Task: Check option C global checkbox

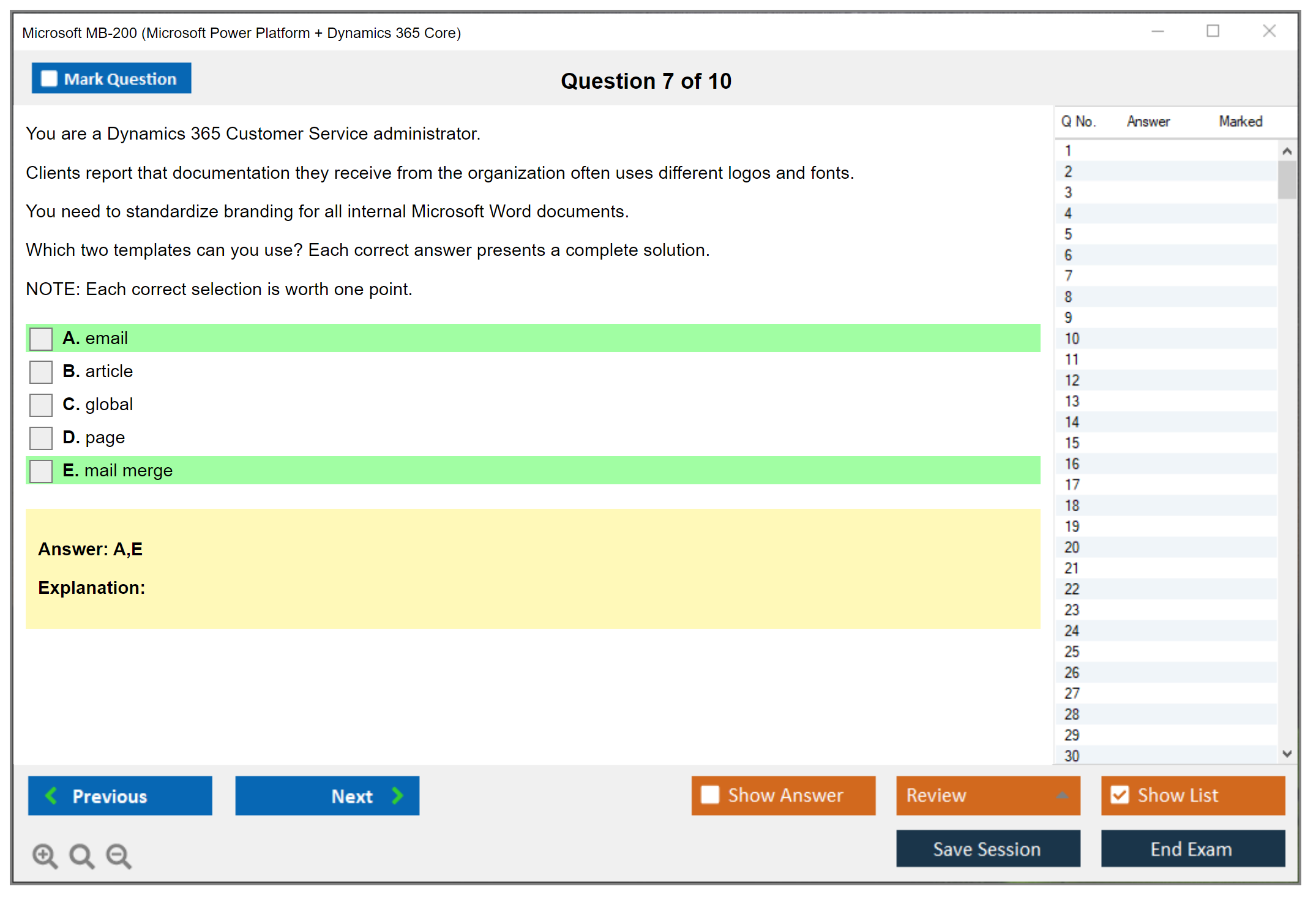Action: click(x=41, y=405)
